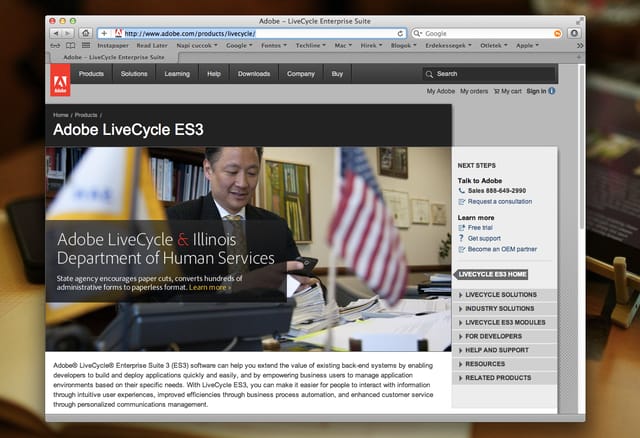This screenshot has height=438, width=640.
Task: Click the Safari home button
Action: (x=85, y=33)
